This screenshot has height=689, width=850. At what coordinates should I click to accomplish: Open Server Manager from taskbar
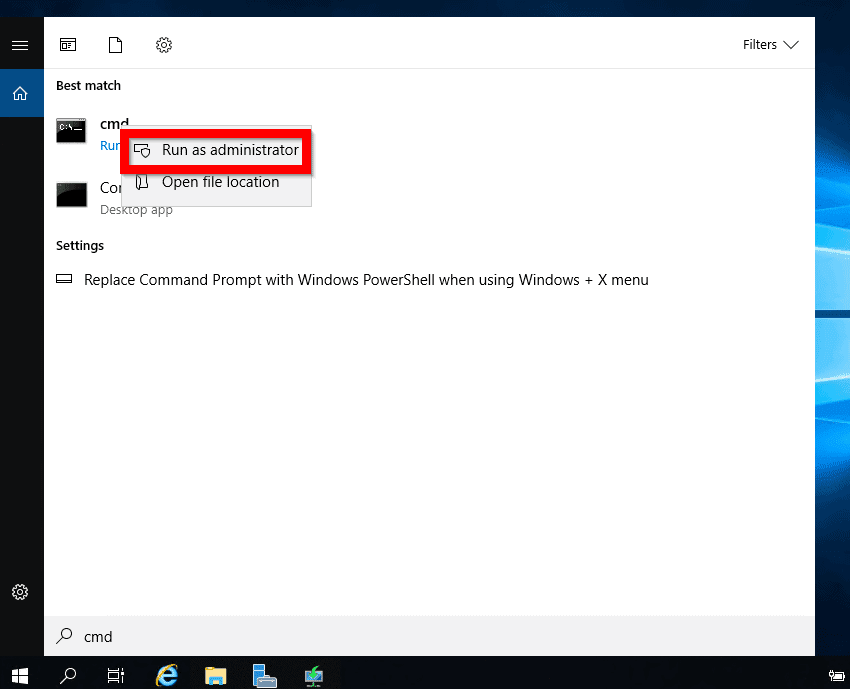click(265, 676)
